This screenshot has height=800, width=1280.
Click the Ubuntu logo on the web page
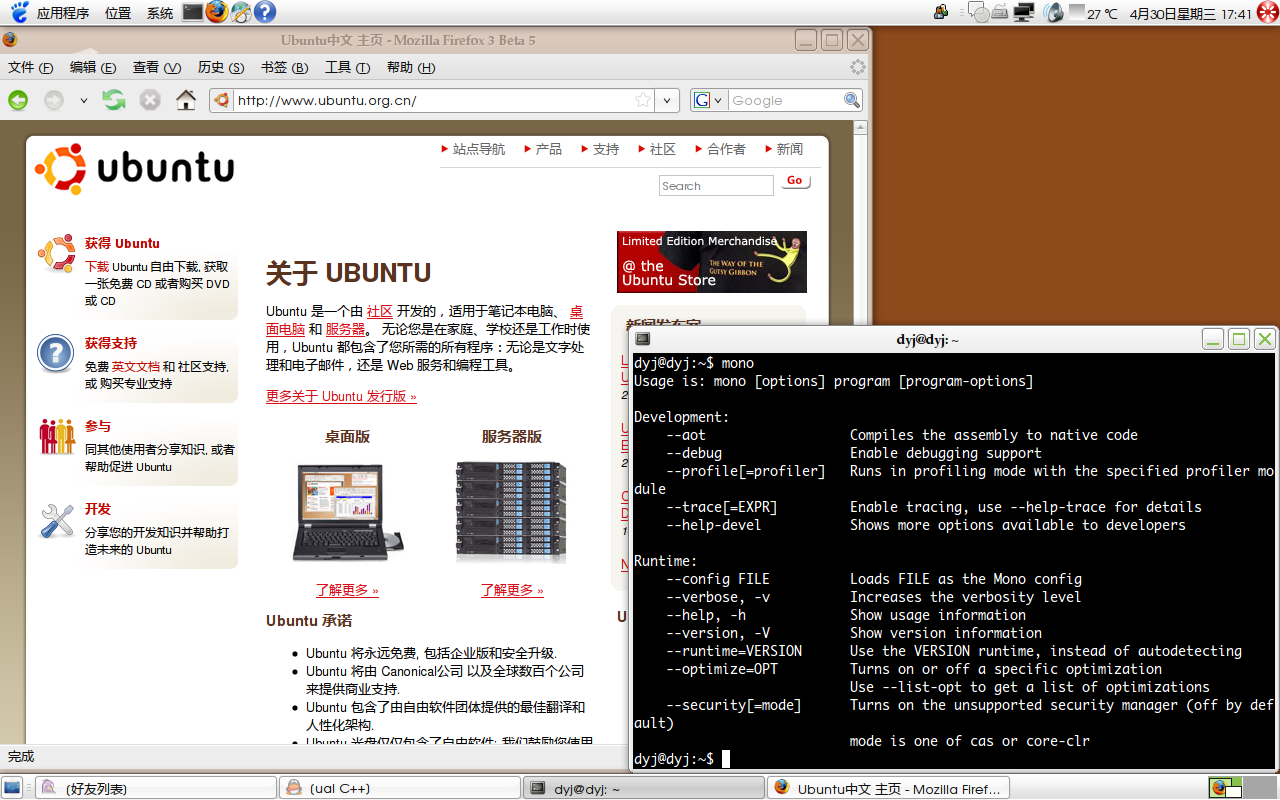click(x=134, y=168)
